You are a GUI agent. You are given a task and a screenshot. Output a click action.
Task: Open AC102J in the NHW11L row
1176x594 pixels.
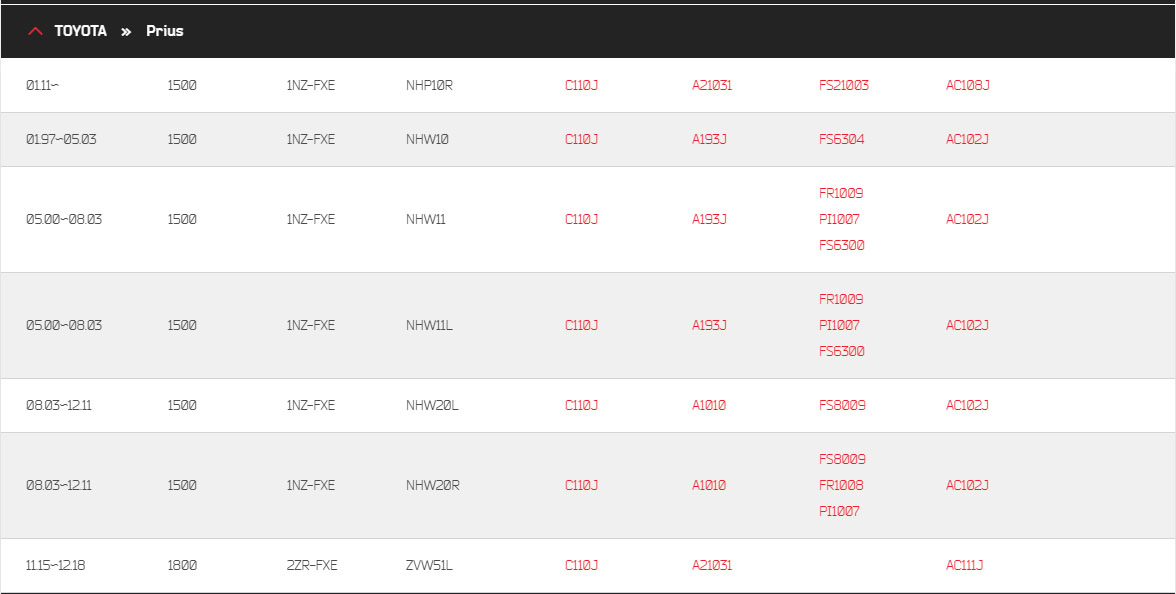(x=967, y=326)
